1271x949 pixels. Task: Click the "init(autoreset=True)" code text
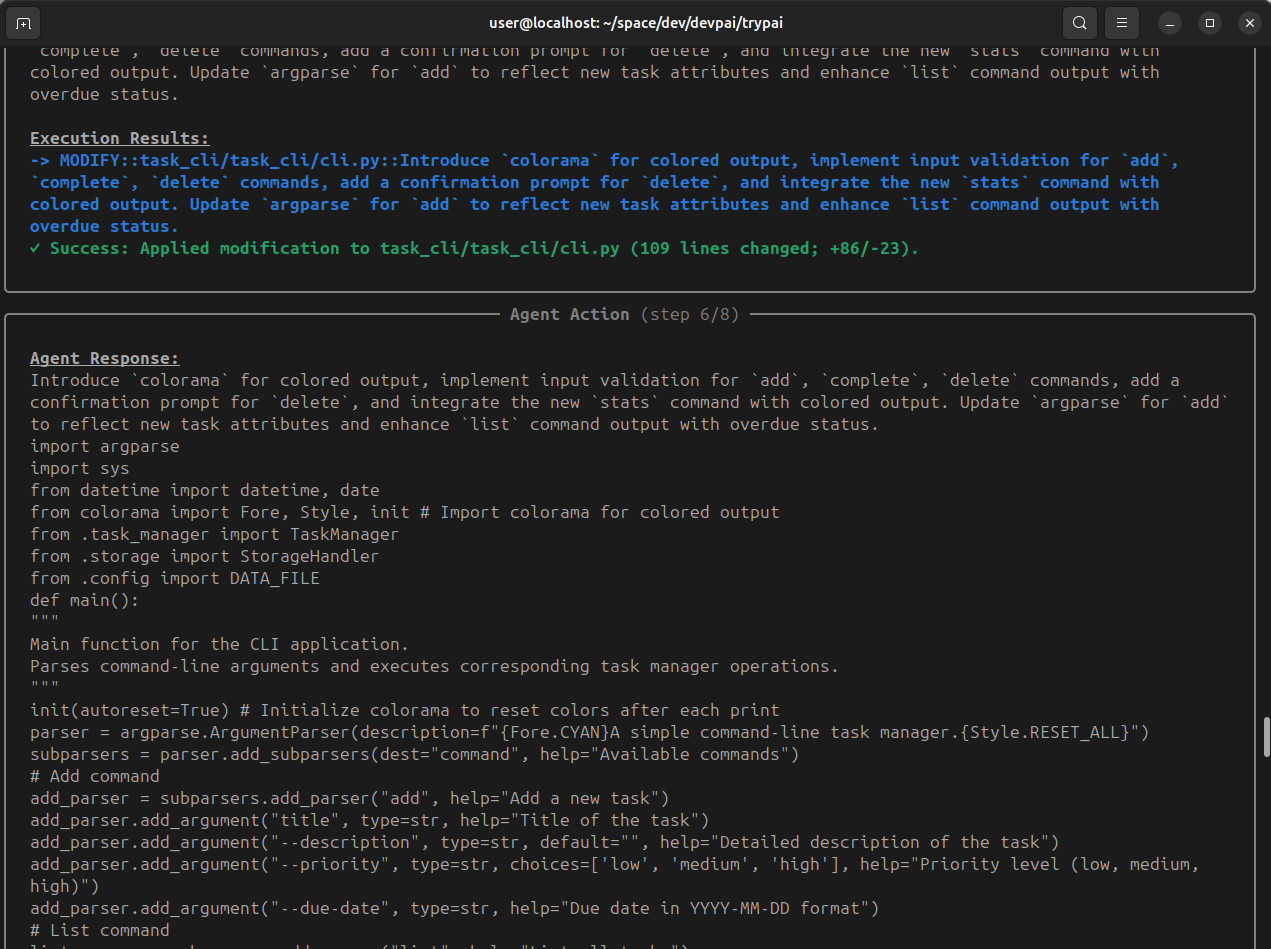pos(139,710)
